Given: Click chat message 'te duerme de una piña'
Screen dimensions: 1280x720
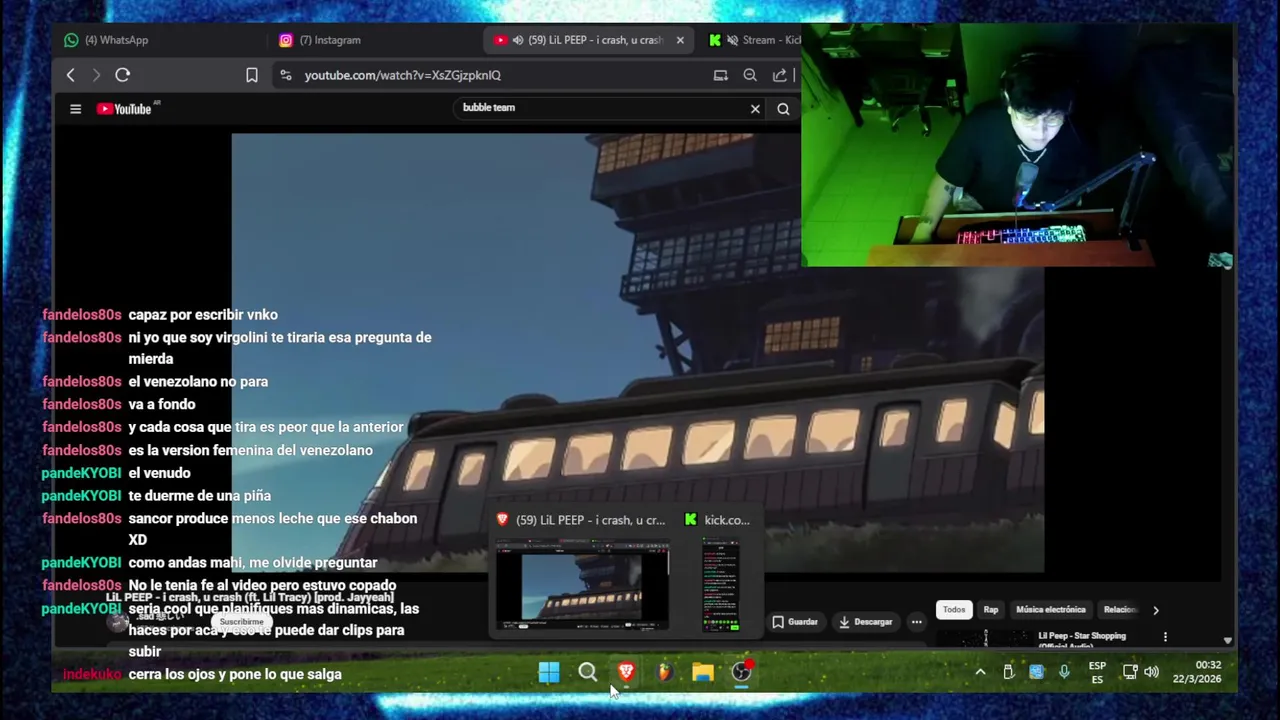Looking at the screenshot, I should pyautogui.click(x=199, y=495).
